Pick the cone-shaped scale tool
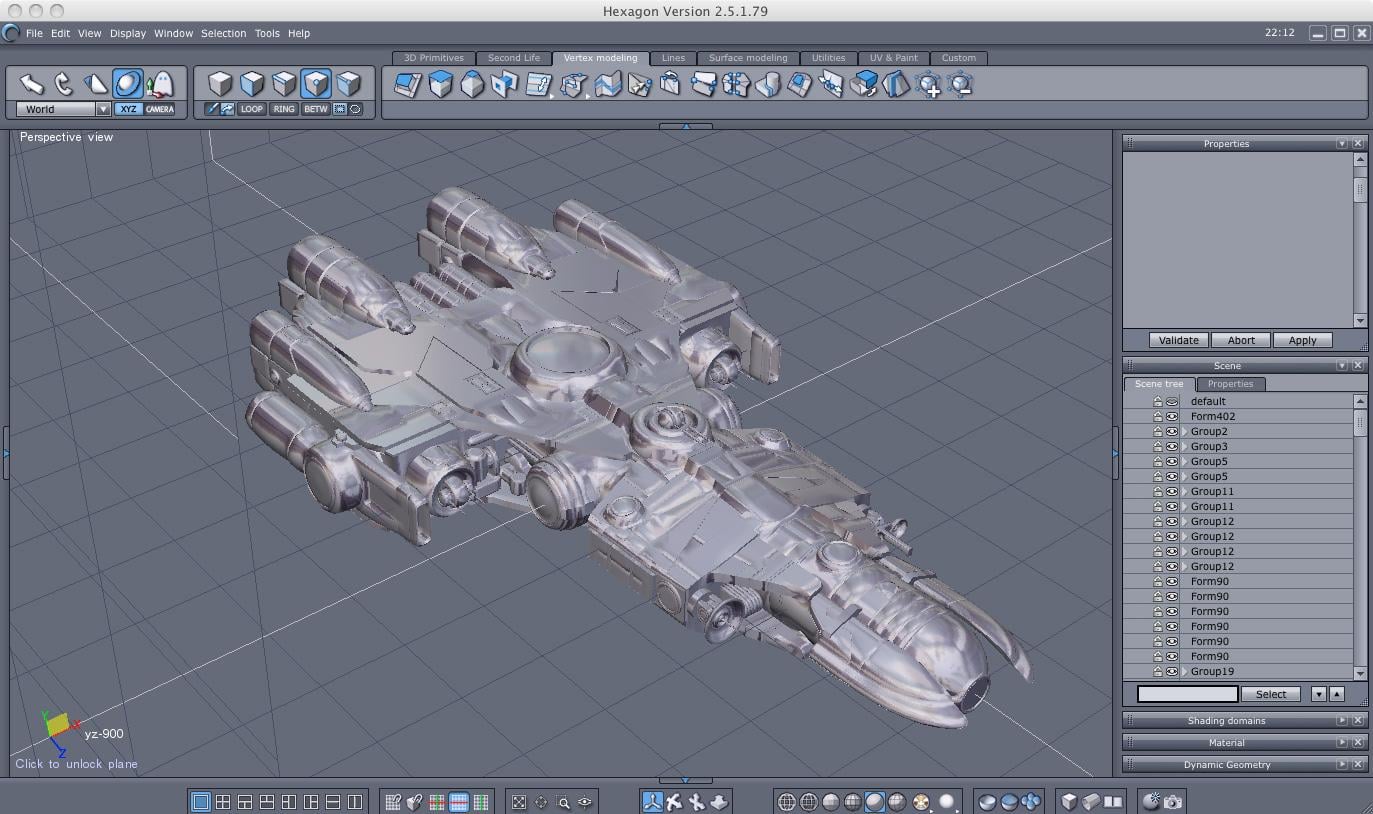 96,84
